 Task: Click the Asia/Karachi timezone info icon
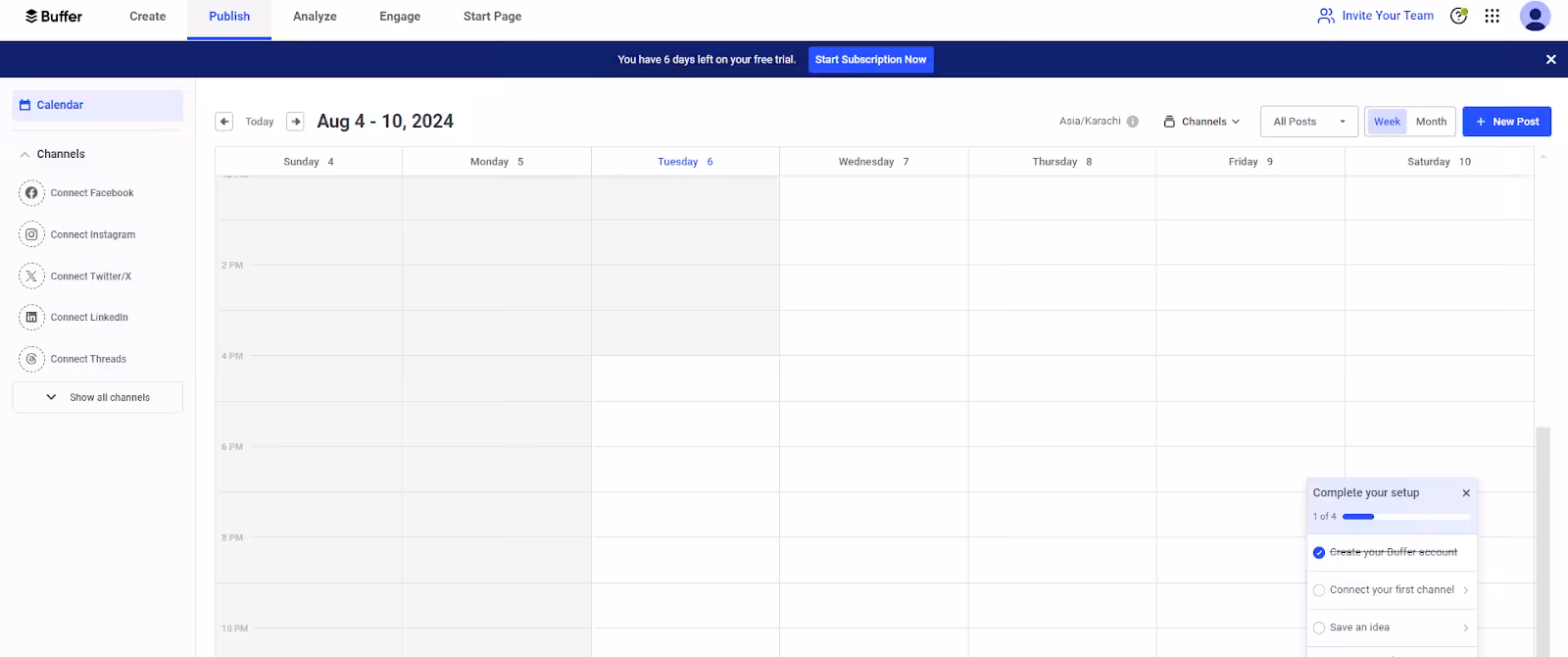click(x=1133, y=122)
